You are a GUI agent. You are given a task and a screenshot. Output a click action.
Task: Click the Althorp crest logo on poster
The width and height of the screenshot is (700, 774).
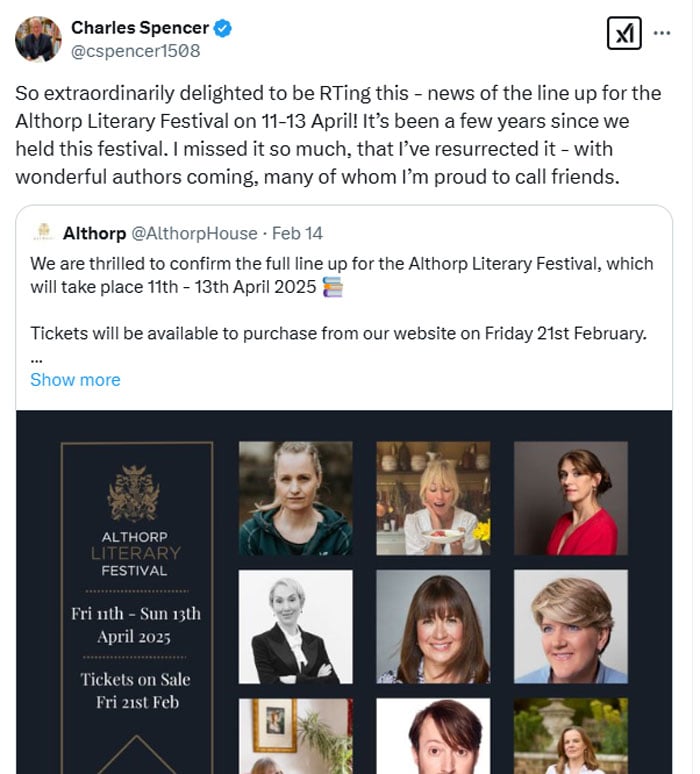(x=134, y=493)
